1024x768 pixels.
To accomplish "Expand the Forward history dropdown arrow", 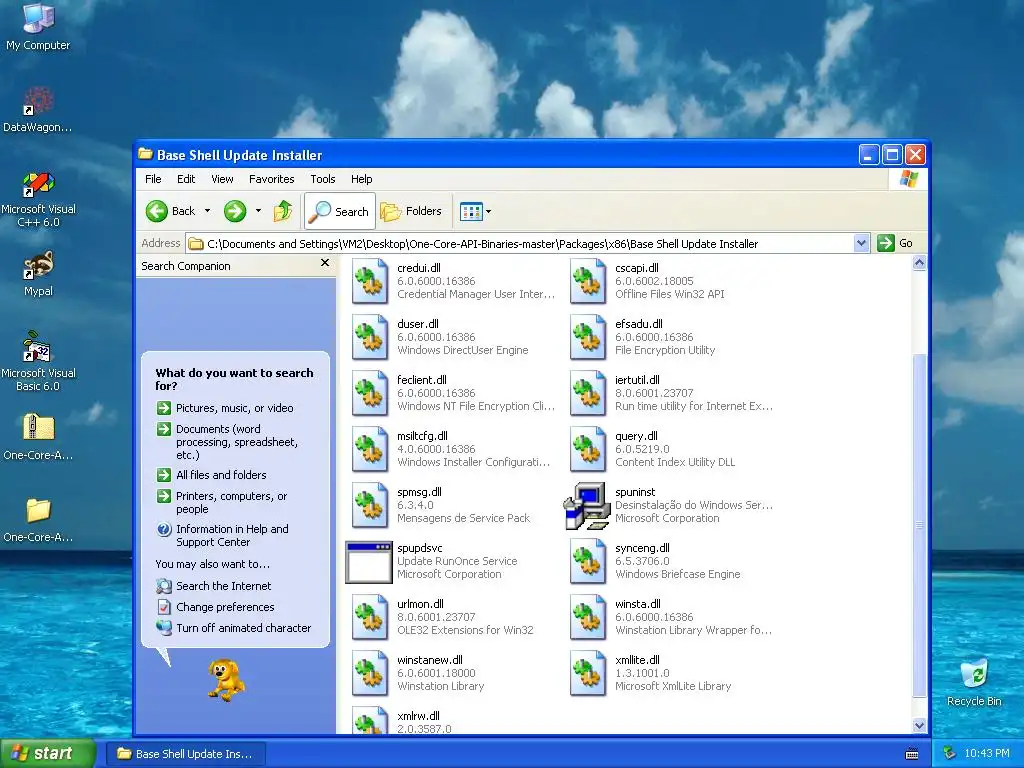I will coord(259,211).
